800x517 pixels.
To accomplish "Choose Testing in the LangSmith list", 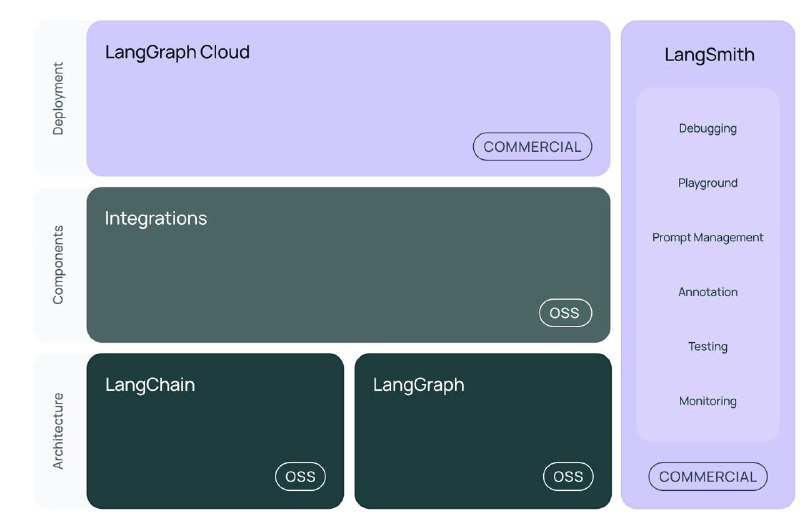I will click(708, 347).
